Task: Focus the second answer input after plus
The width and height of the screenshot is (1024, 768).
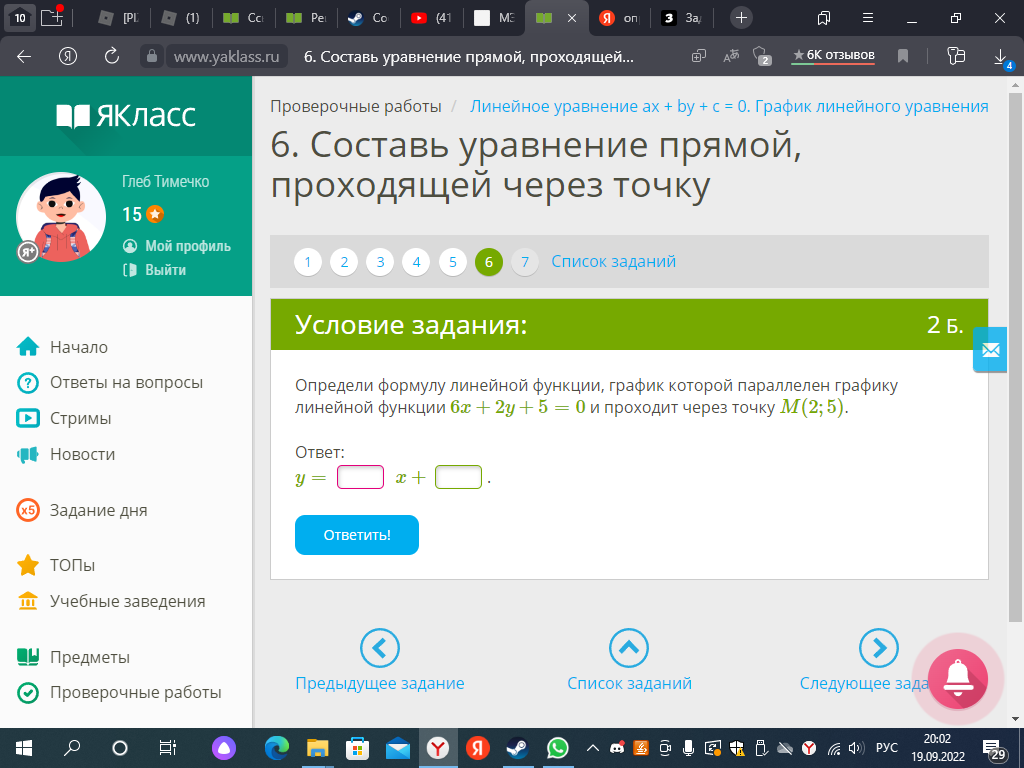Action: [458, 477]
